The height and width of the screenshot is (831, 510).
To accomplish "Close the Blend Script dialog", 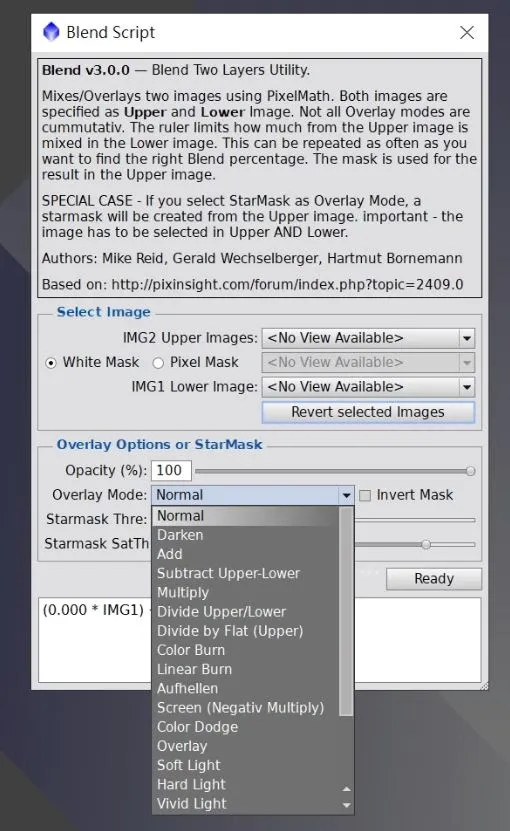I will pyautogui.click(x=467, y=32).
